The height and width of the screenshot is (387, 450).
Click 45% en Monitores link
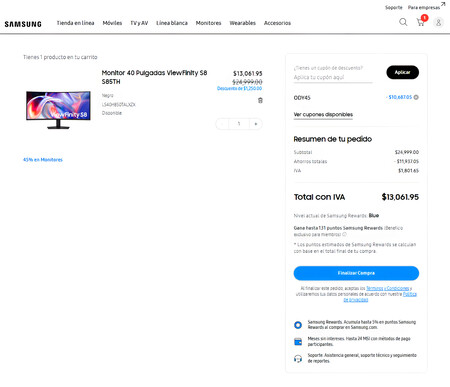[x=43, y=160]
